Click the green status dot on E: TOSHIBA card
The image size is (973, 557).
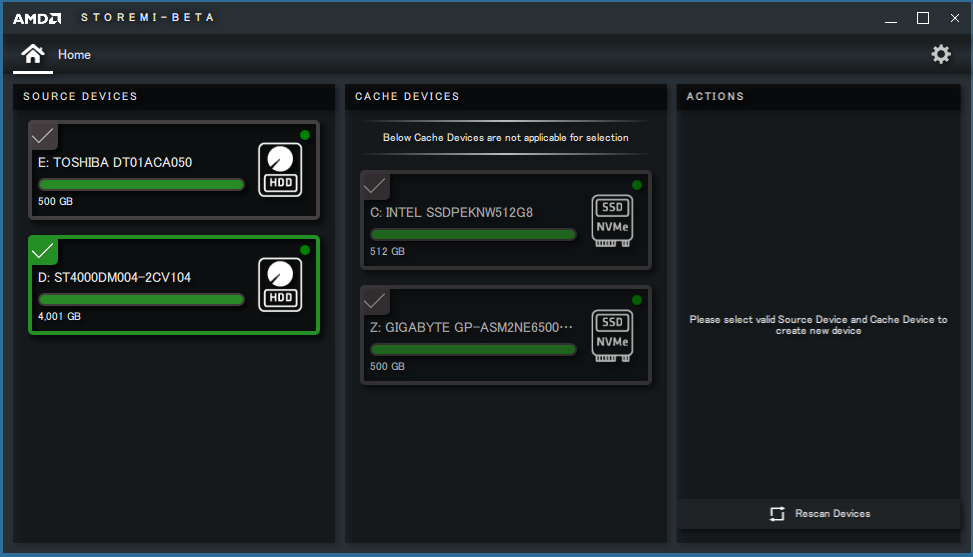pyautogui.click(x=305, y=135)
